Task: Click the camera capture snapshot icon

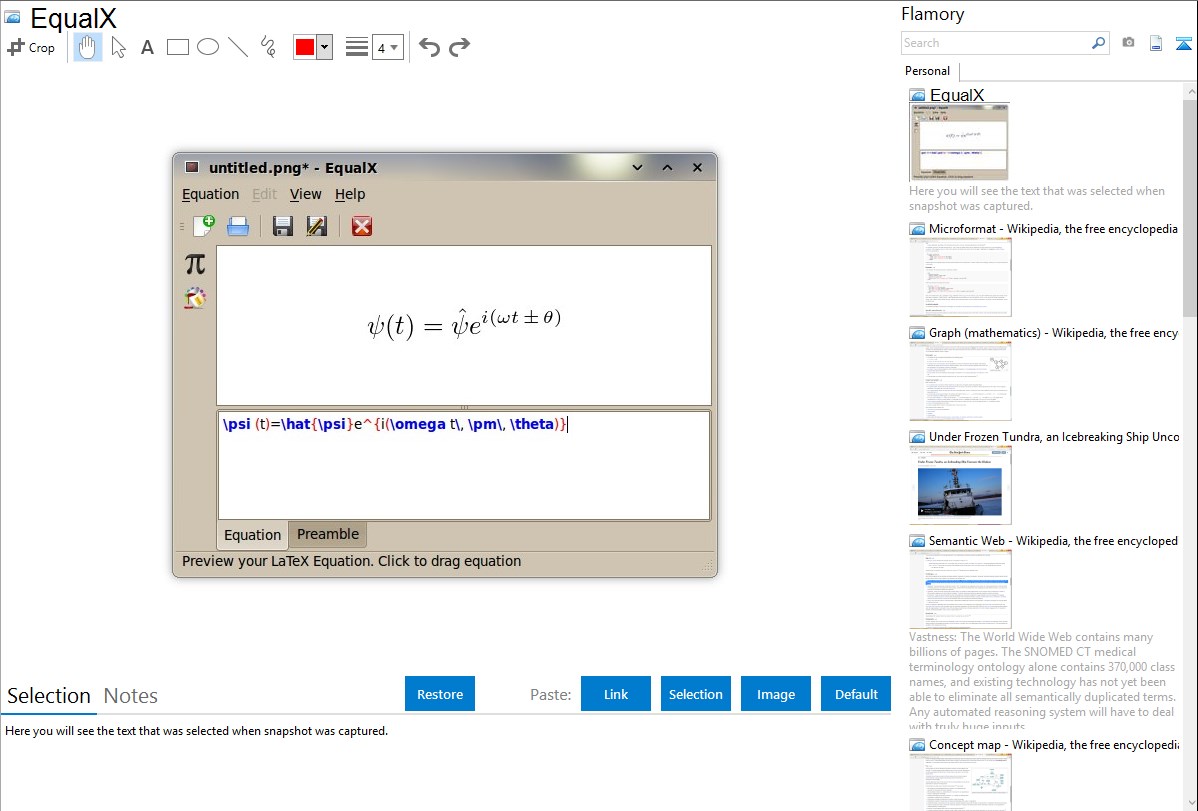Action: coord(1128,43)
